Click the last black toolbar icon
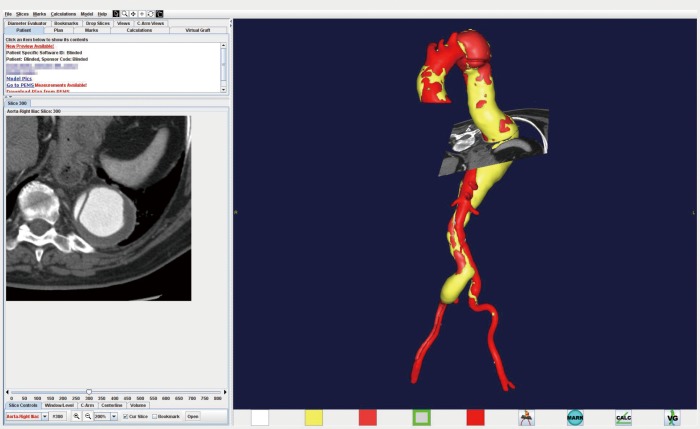This screenshot has height=429, width=700. pyautogui.click(x=159, y=14)
